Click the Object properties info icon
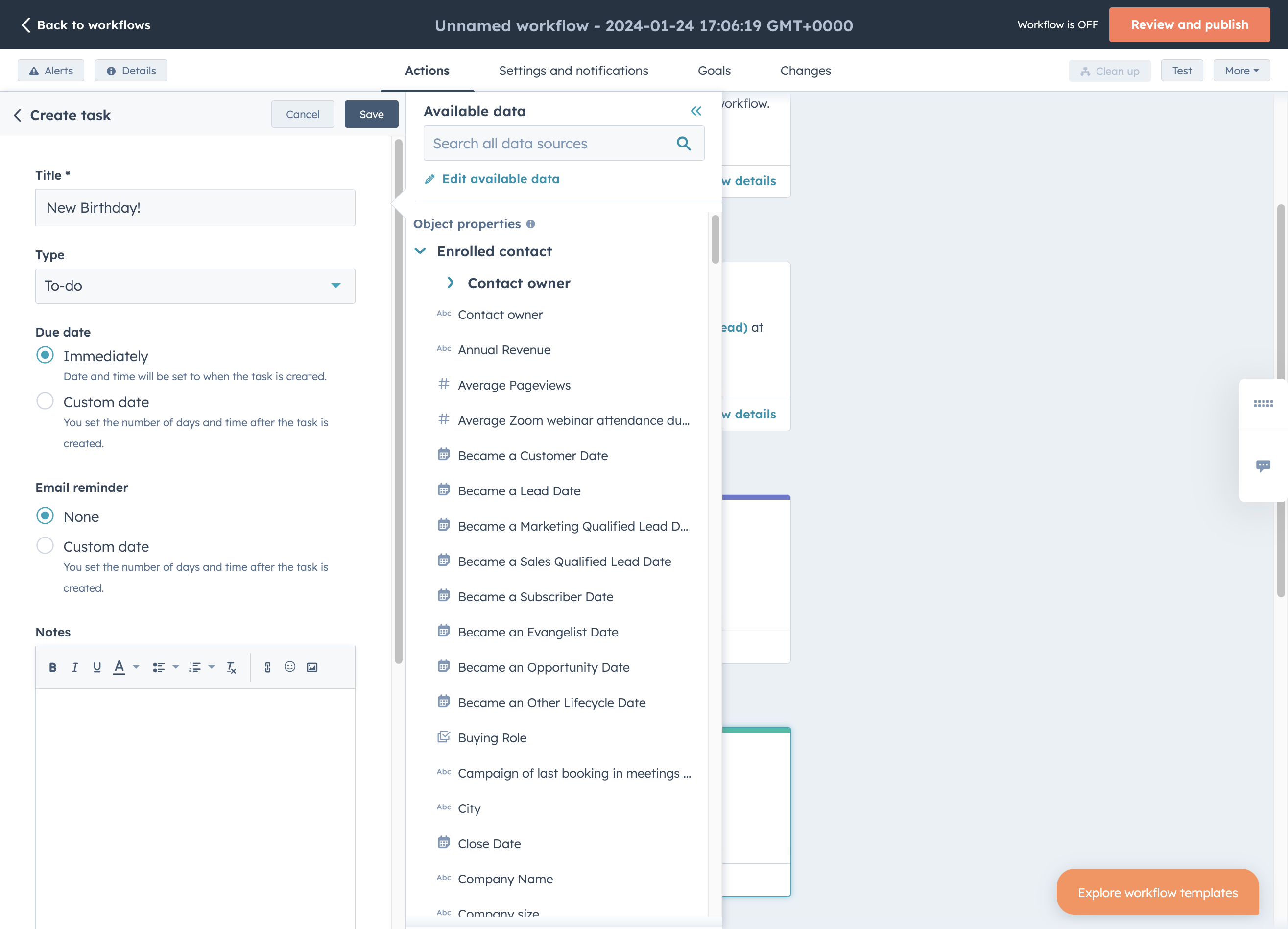This screenshot has height=929, width=1288. pyautogui.click(x=530, y=224)
